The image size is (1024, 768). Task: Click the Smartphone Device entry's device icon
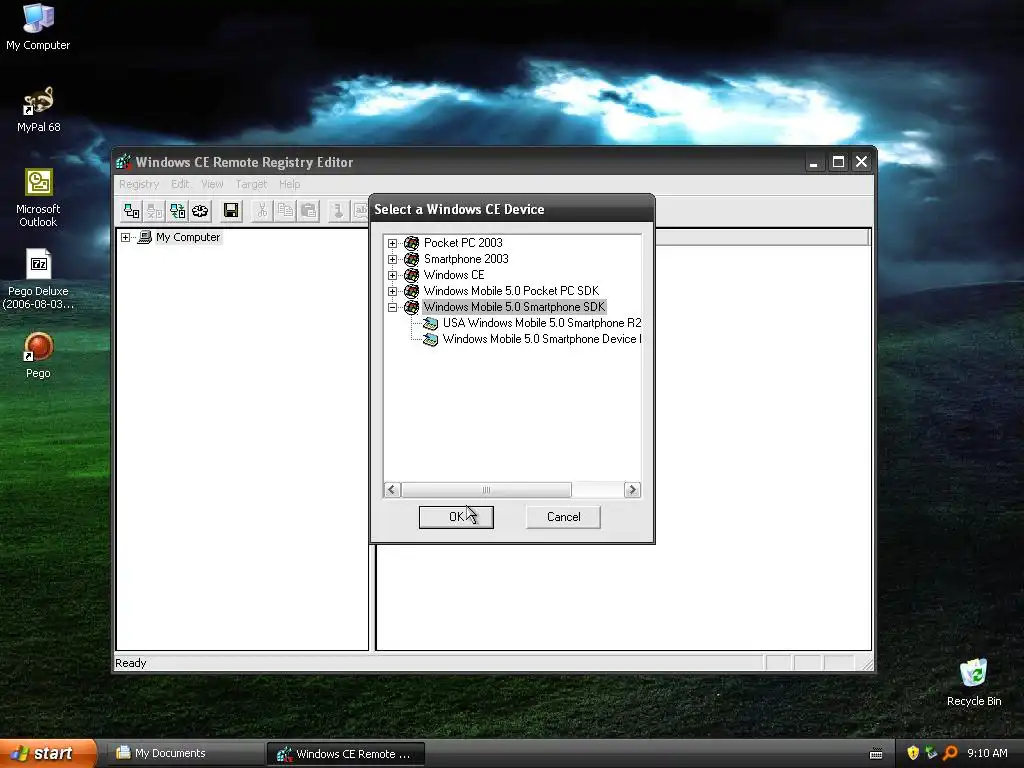coord(430,340)
